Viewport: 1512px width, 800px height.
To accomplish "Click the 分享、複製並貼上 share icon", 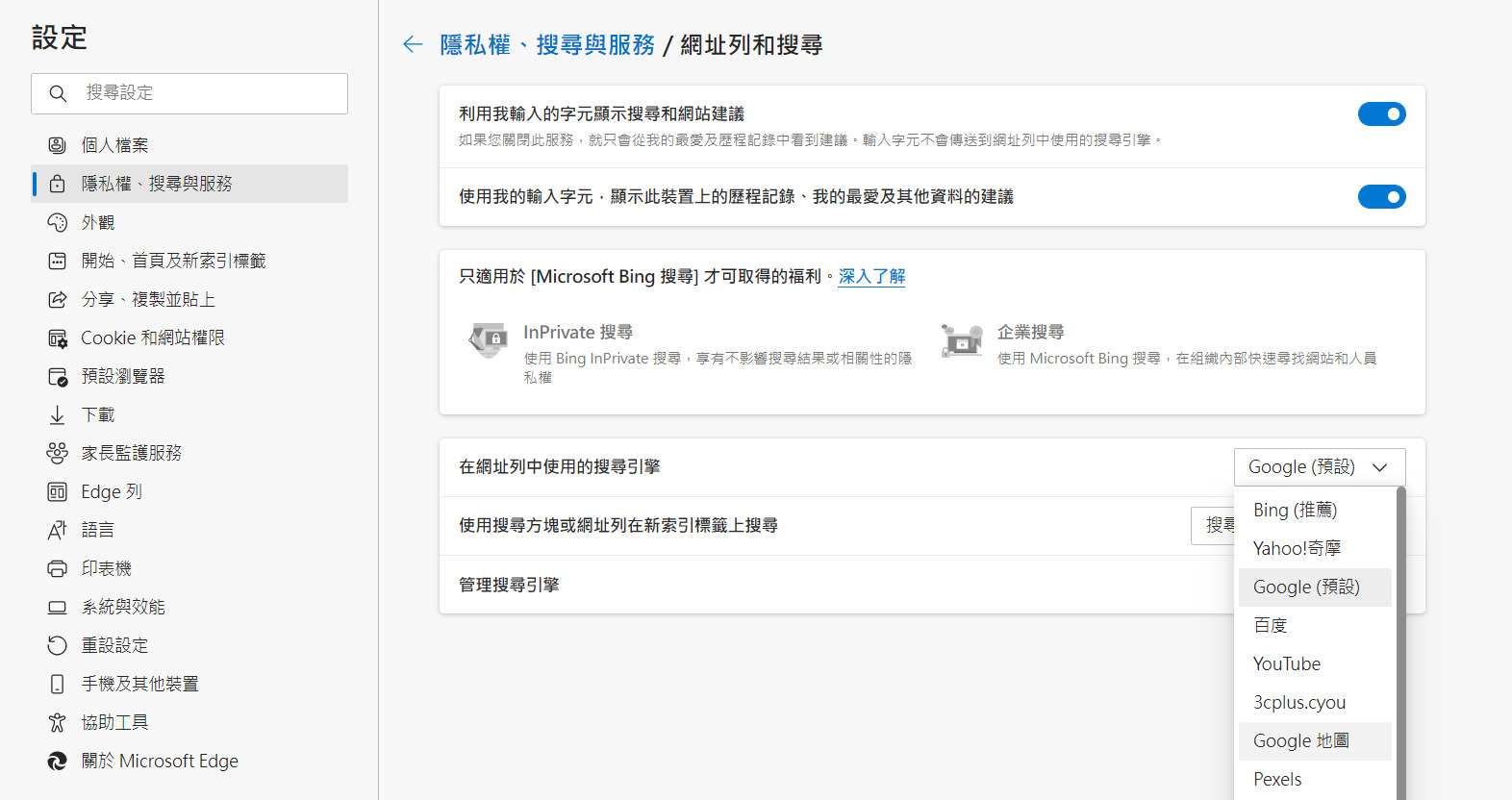I will point(57,299).
